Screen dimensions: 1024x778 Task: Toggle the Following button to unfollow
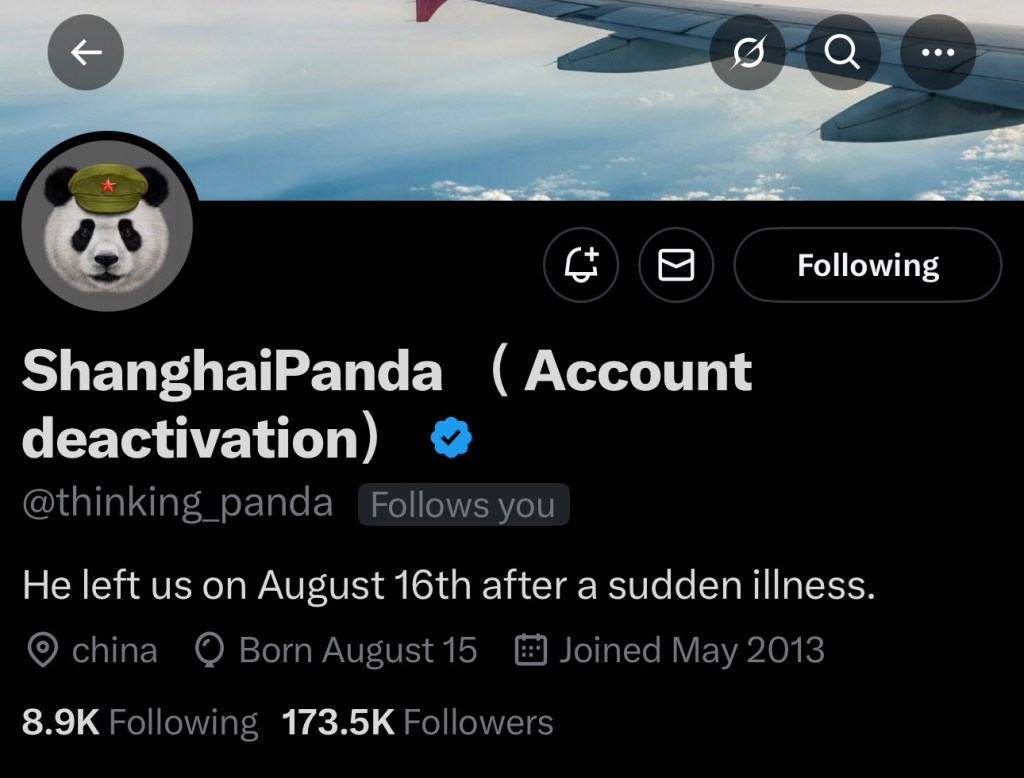[x=867, y=265]
